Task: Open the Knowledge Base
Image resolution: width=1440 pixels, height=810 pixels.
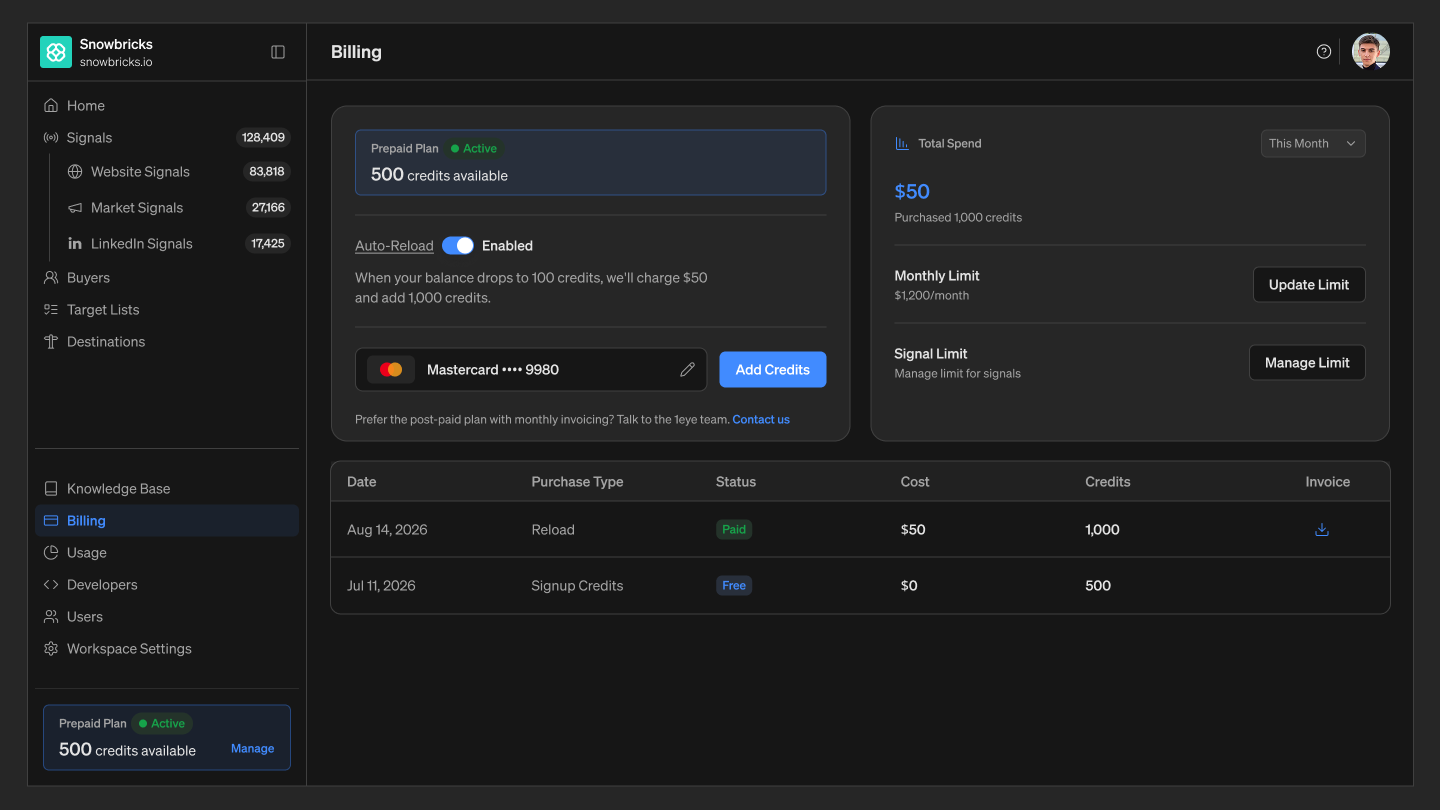Action: click(x=167, y=489)
